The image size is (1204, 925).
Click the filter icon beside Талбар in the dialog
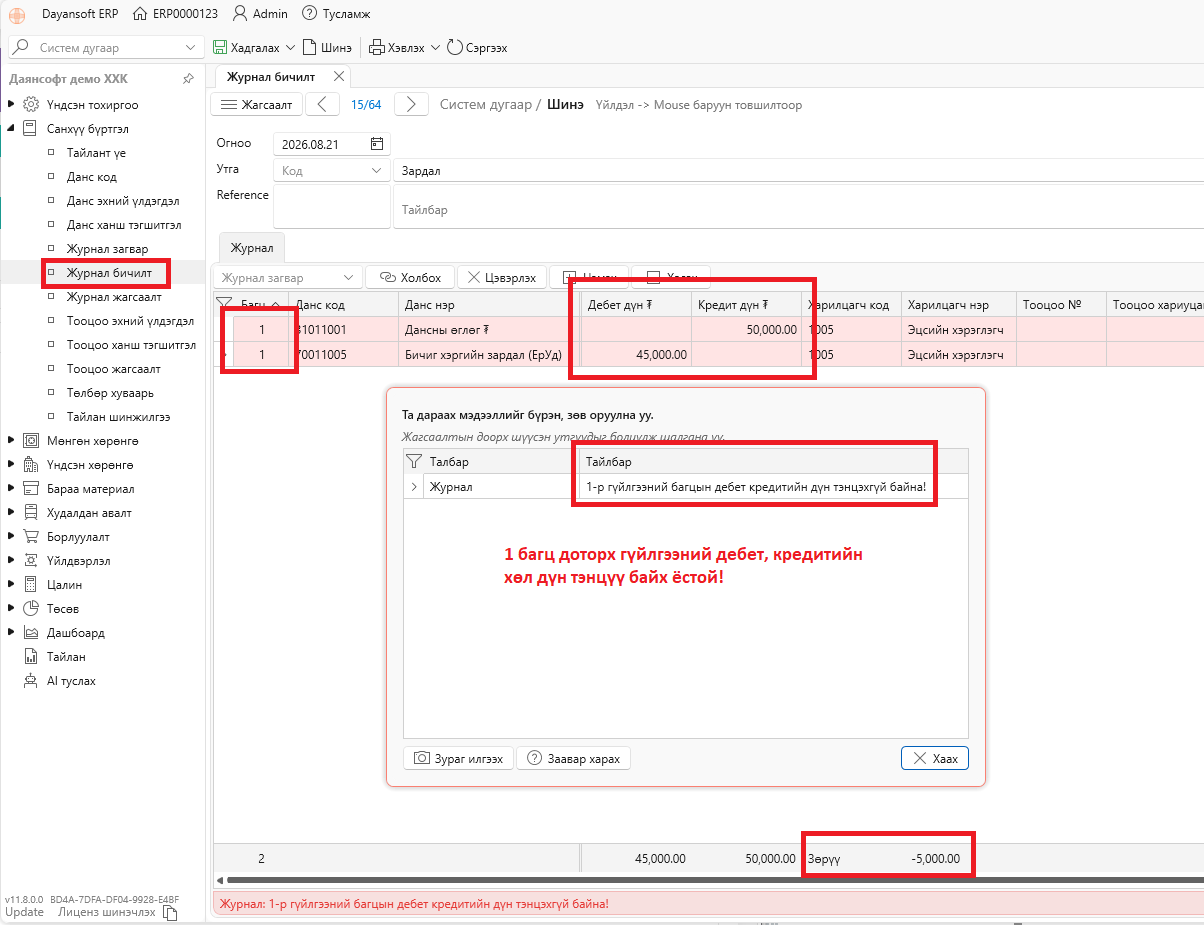click(413, 461)
